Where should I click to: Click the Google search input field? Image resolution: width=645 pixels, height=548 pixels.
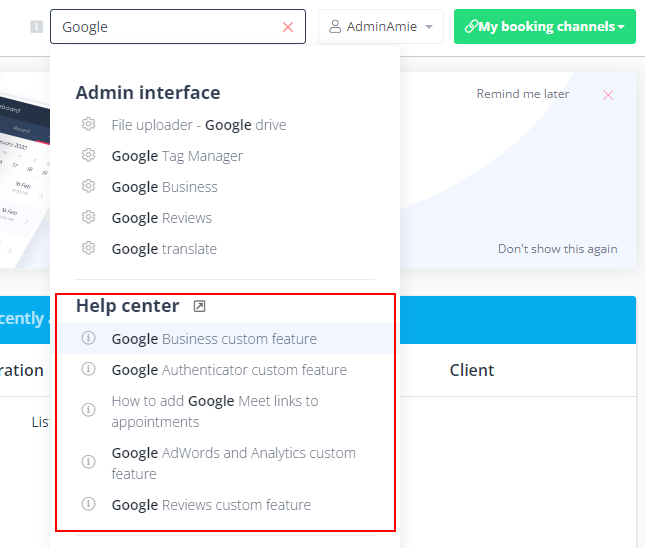[x=178, y=27]
